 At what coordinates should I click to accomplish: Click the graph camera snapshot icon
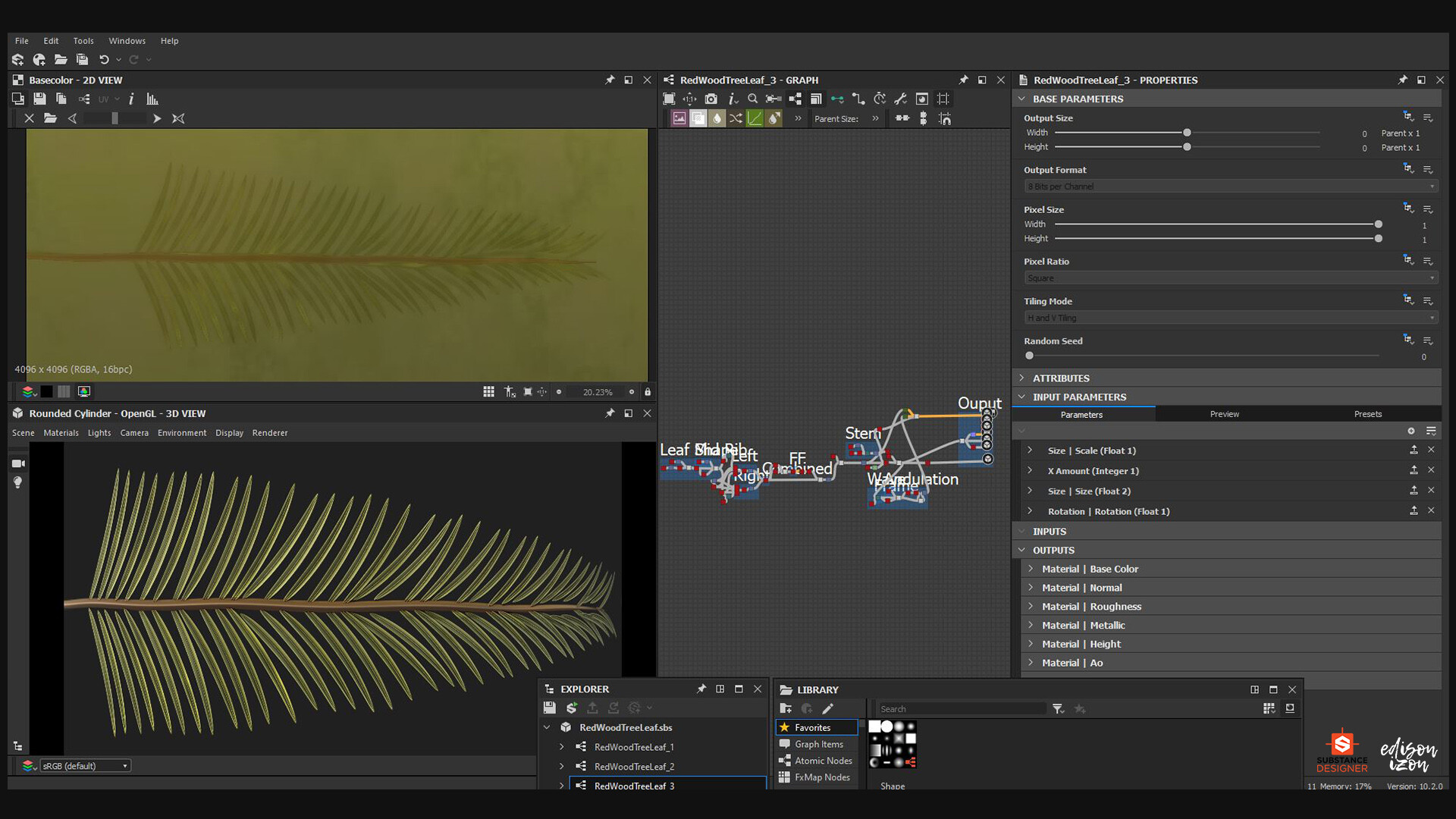pyautogui.click(x=711, y=99)
